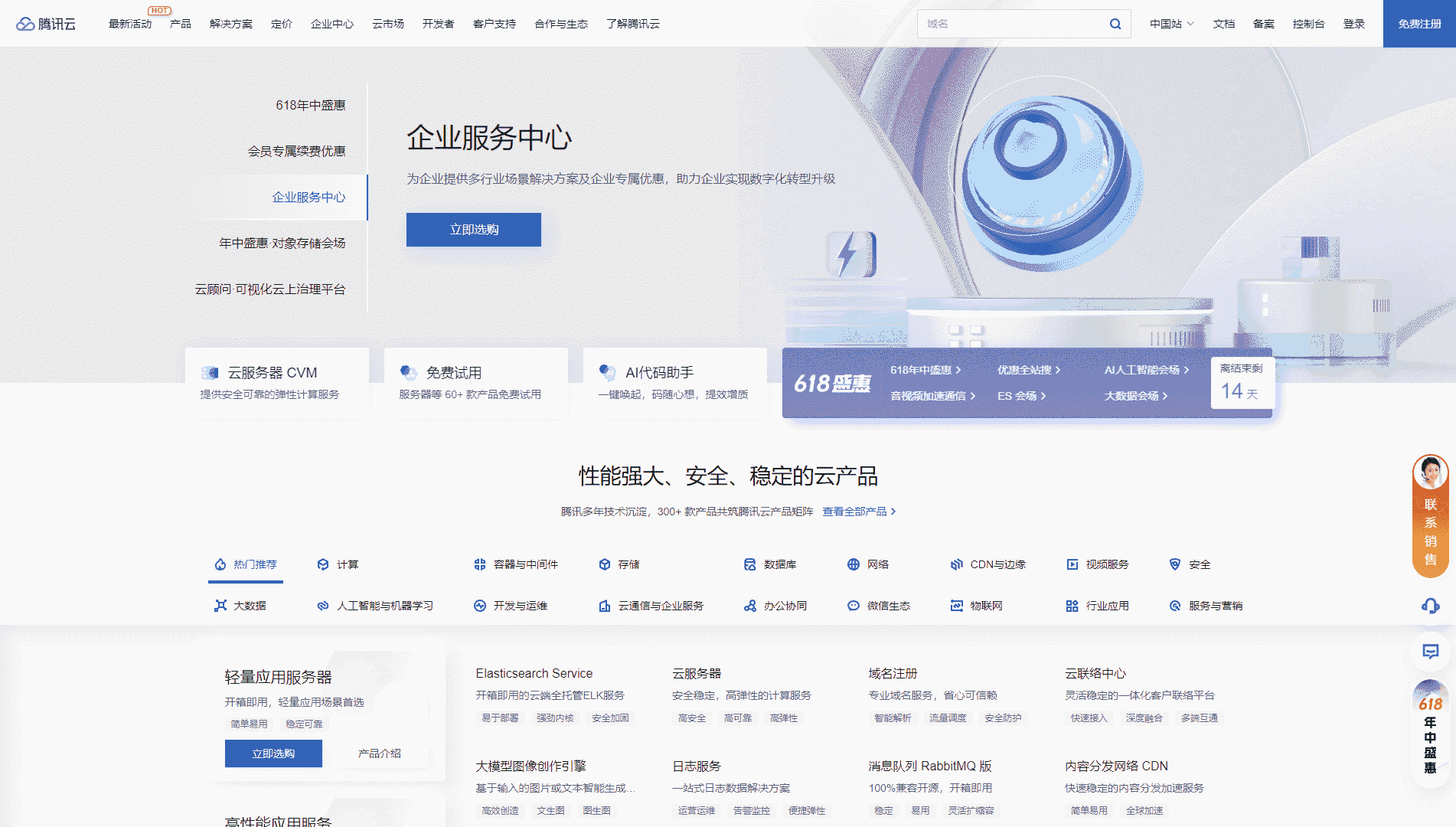Open the 文档 link
1456x827 pixels.
click(x=1224, y=24)
